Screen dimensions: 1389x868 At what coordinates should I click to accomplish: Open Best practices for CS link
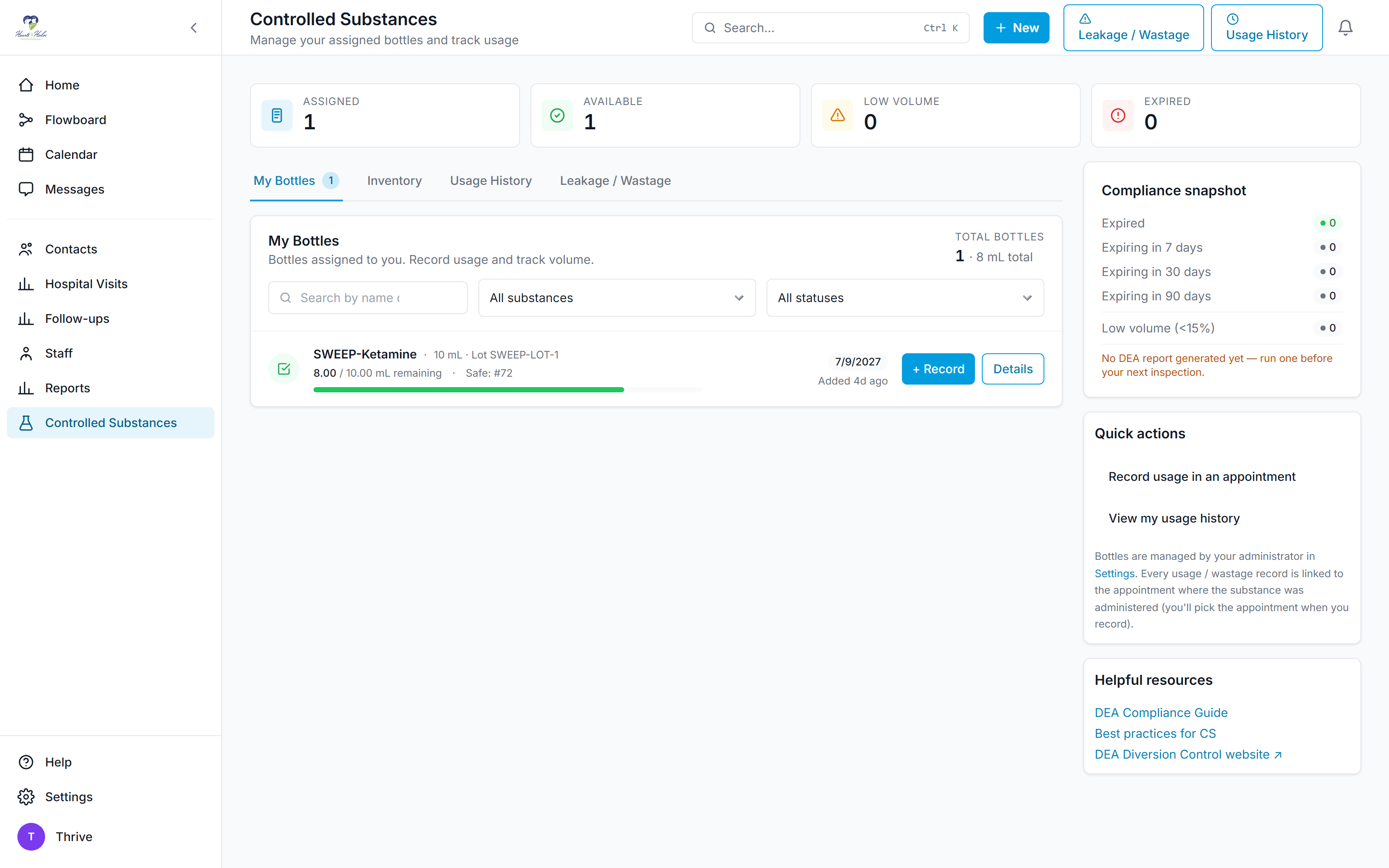1155,733
